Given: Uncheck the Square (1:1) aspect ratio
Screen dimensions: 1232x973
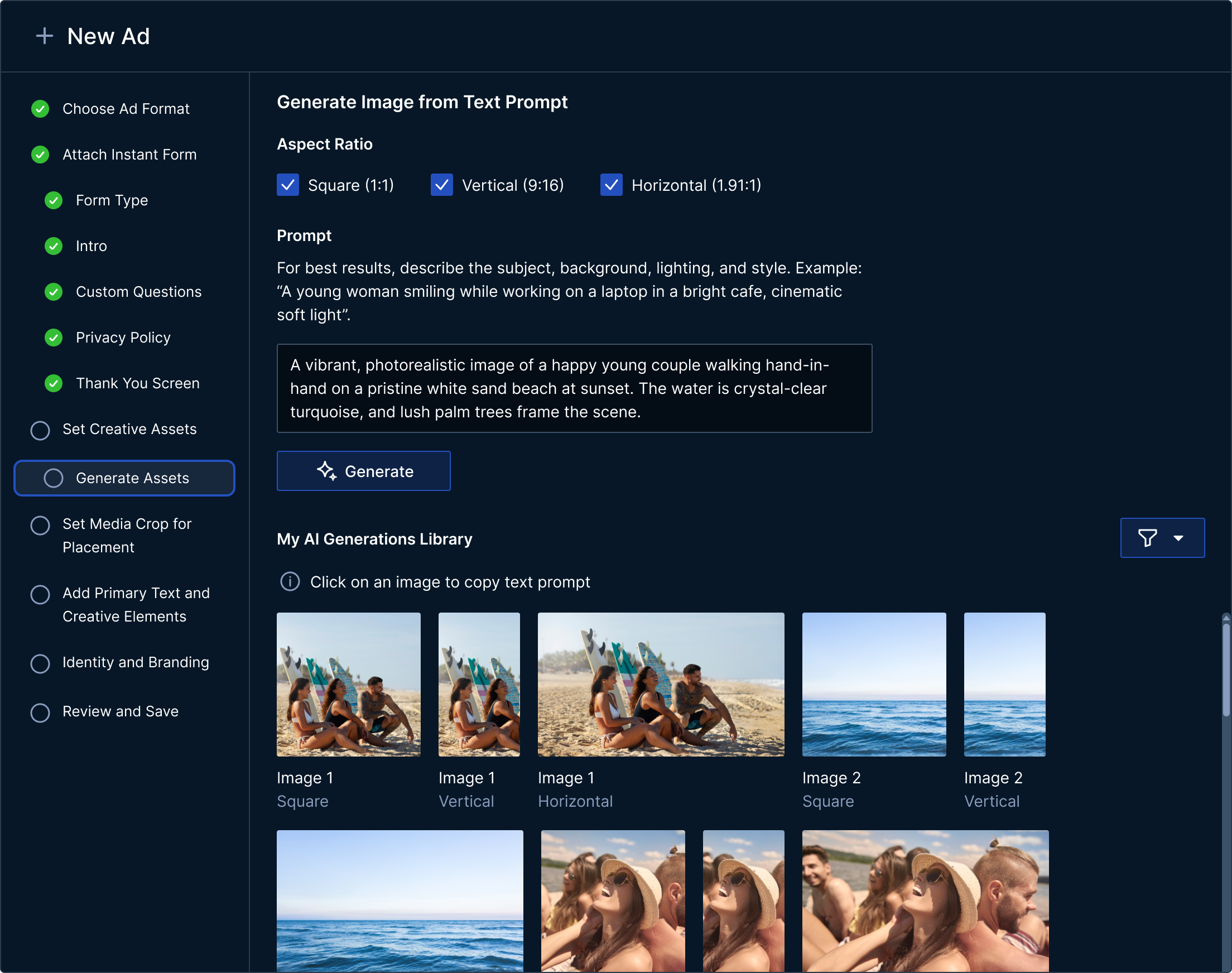Looking at the screenshot, I should pos(288,185).
